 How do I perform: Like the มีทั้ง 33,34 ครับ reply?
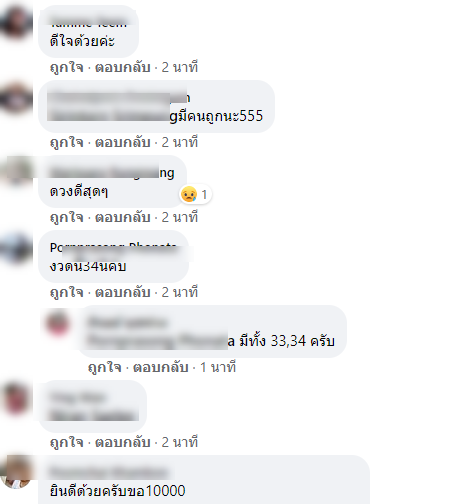point(104,367)
